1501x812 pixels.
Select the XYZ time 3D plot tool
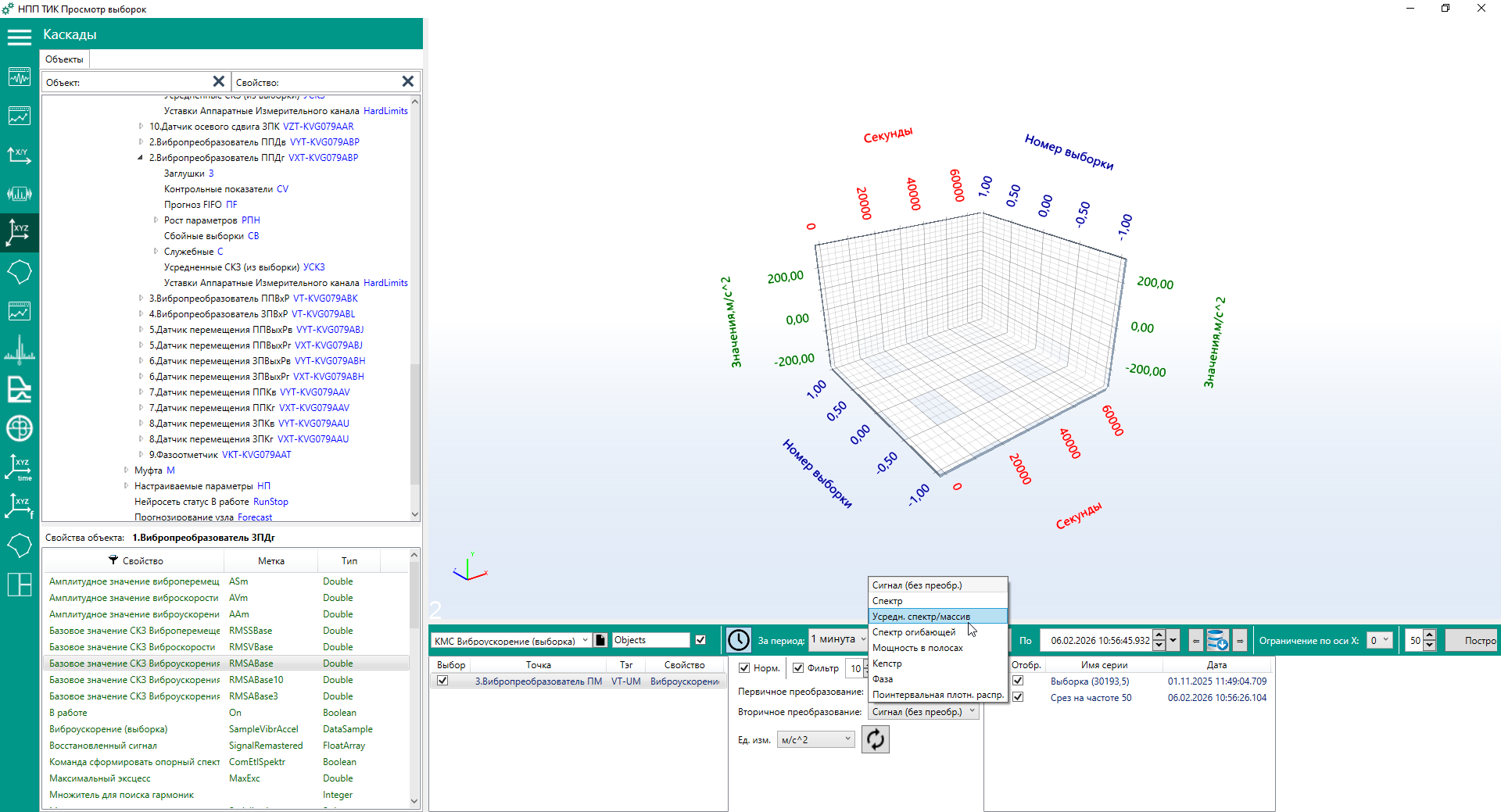point(20,467)
